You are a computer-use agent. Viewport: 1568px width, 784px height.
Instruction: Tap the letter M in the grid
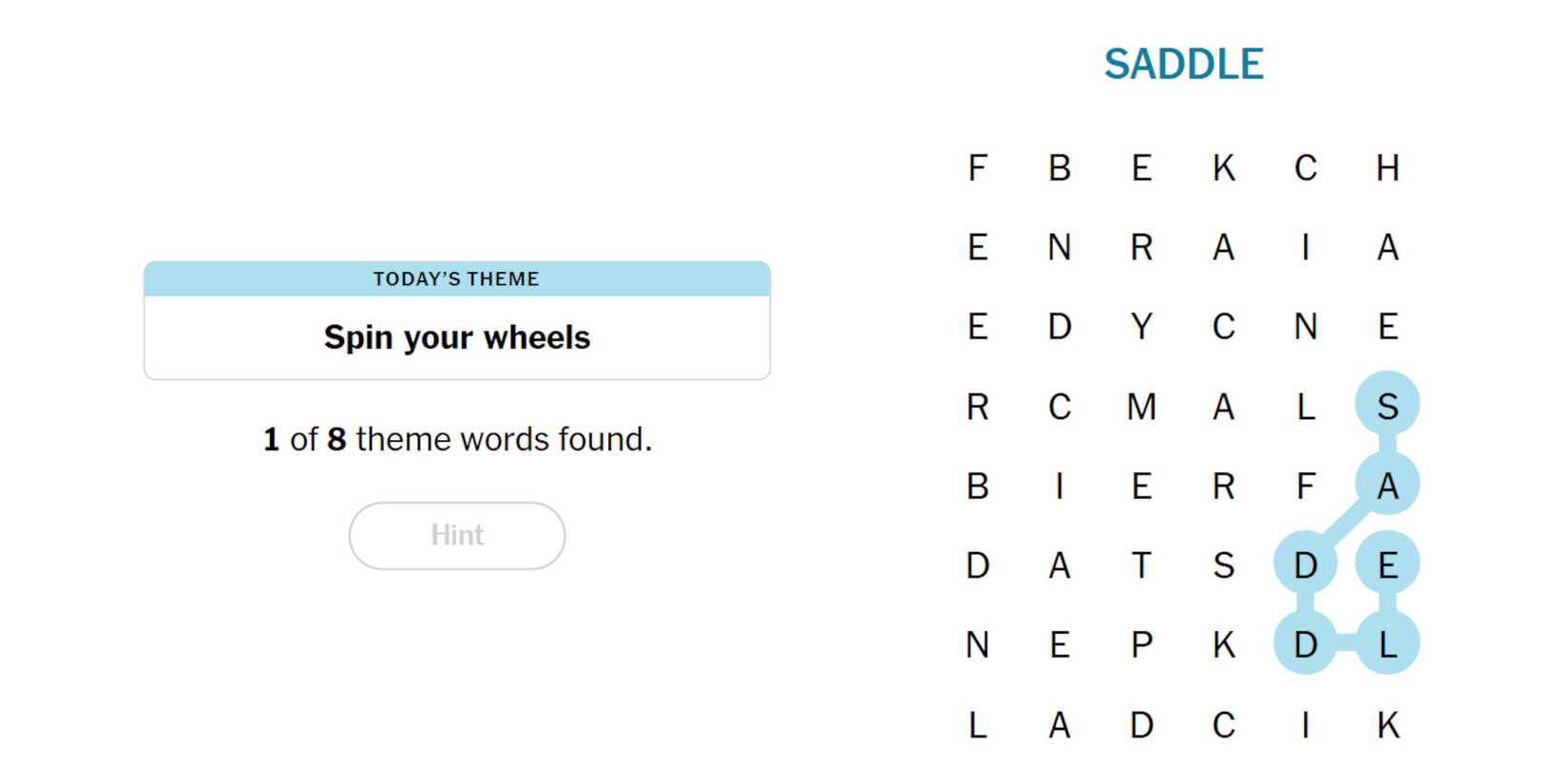coord(1141,407)
